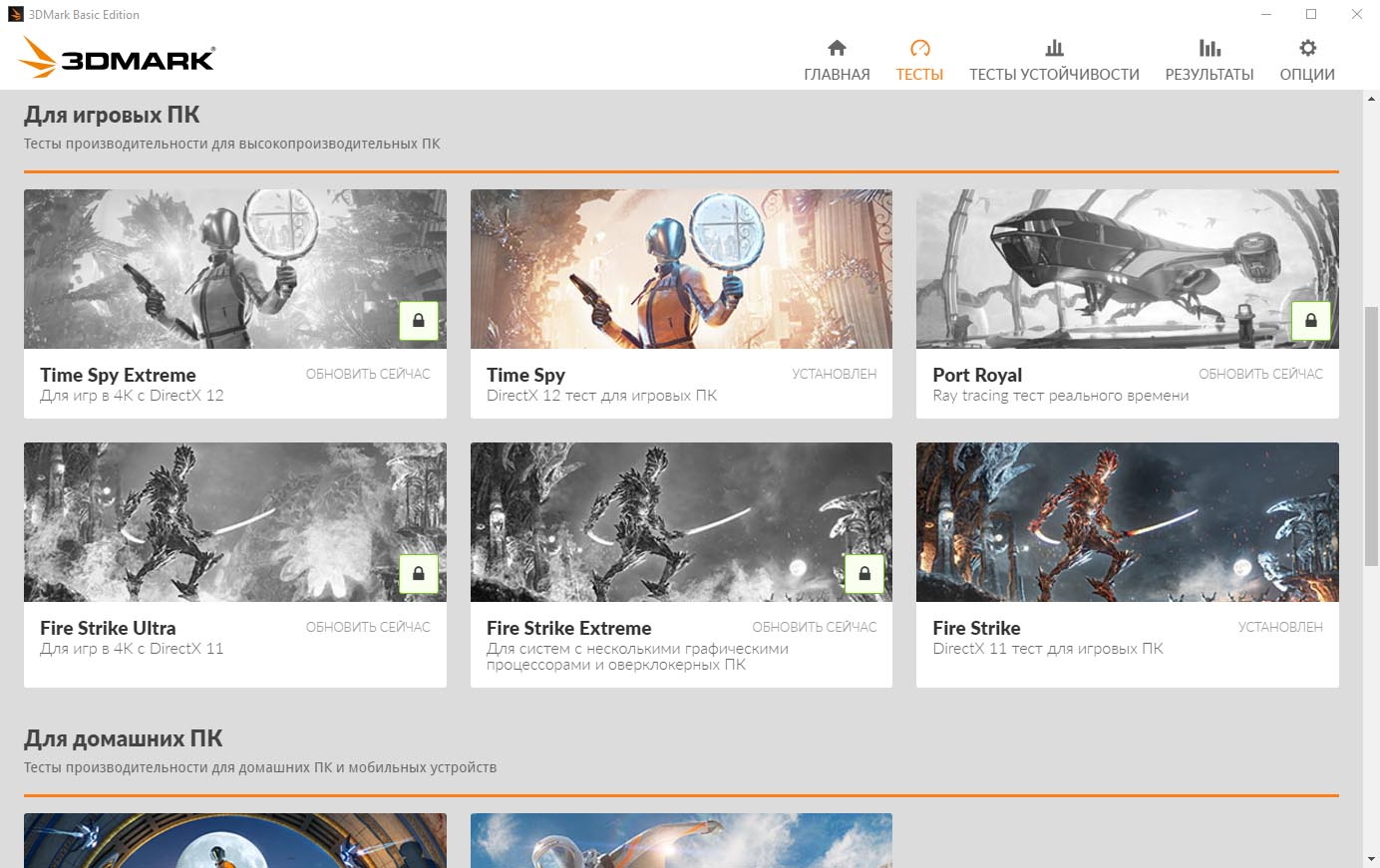This screenshot has width=1380, height=868.
Task: Click ОБНОВИТЬ СЕЙЧАС for Time Spy Extreme
Action: (368, 374)
